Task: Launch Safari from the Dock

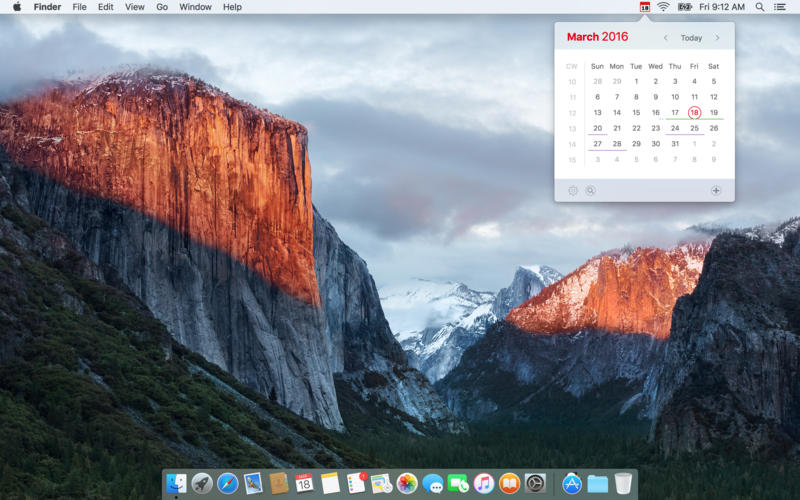Action: [228, 483]
